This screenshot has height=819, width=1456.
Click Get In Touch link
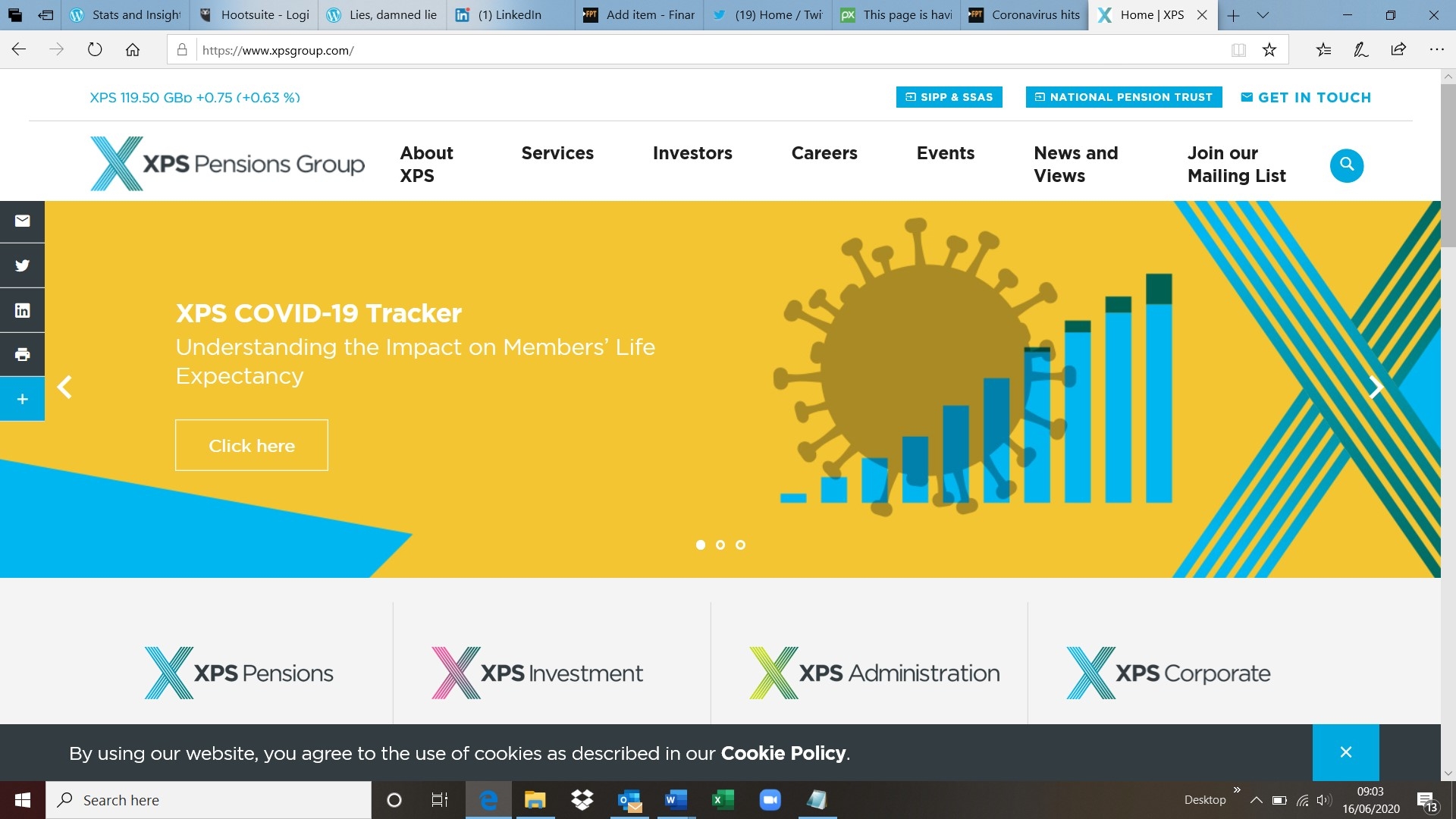(x=1306, y=97)
